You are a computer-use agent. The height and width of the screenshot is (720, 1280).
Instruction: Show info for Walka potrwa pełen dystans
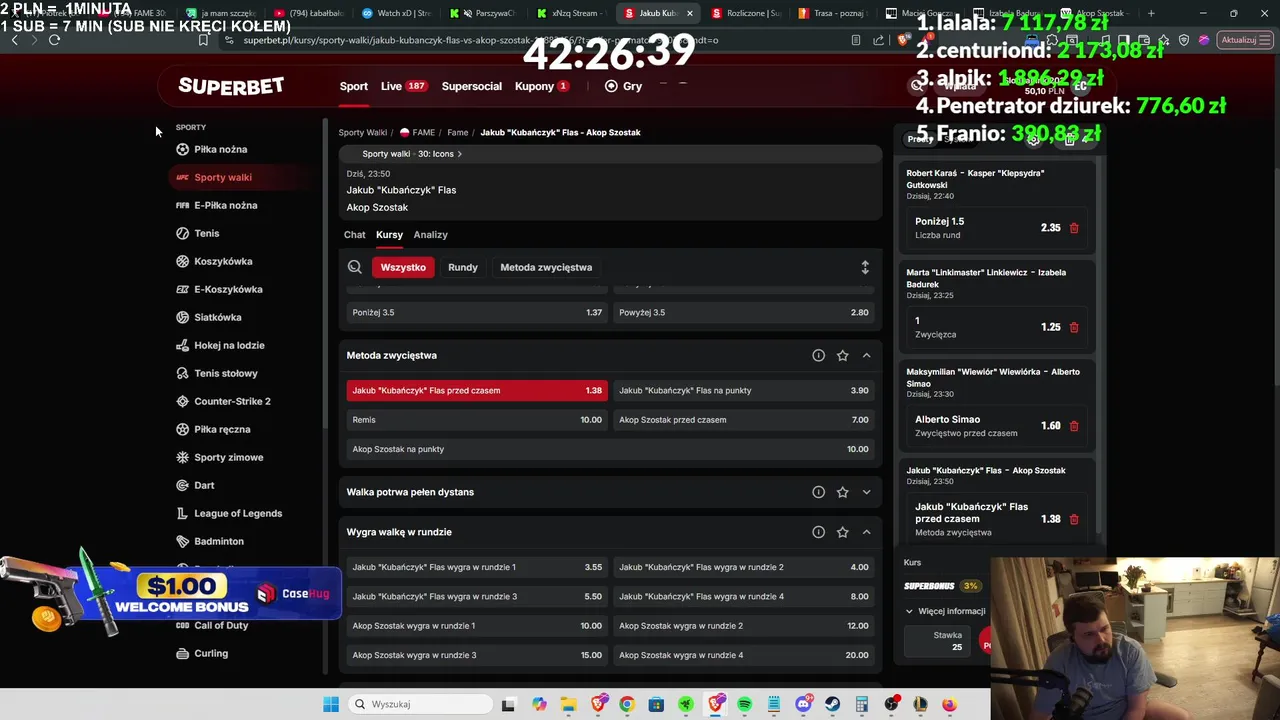click(818, 492)
